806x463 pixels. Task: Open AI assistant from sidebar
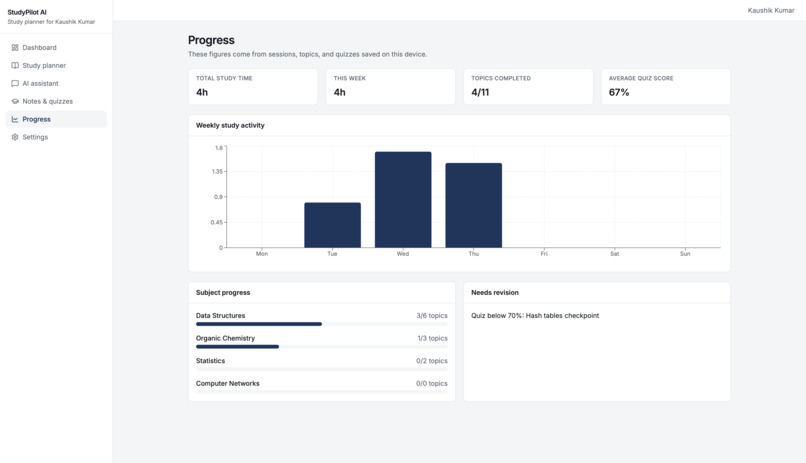(56, 83)
